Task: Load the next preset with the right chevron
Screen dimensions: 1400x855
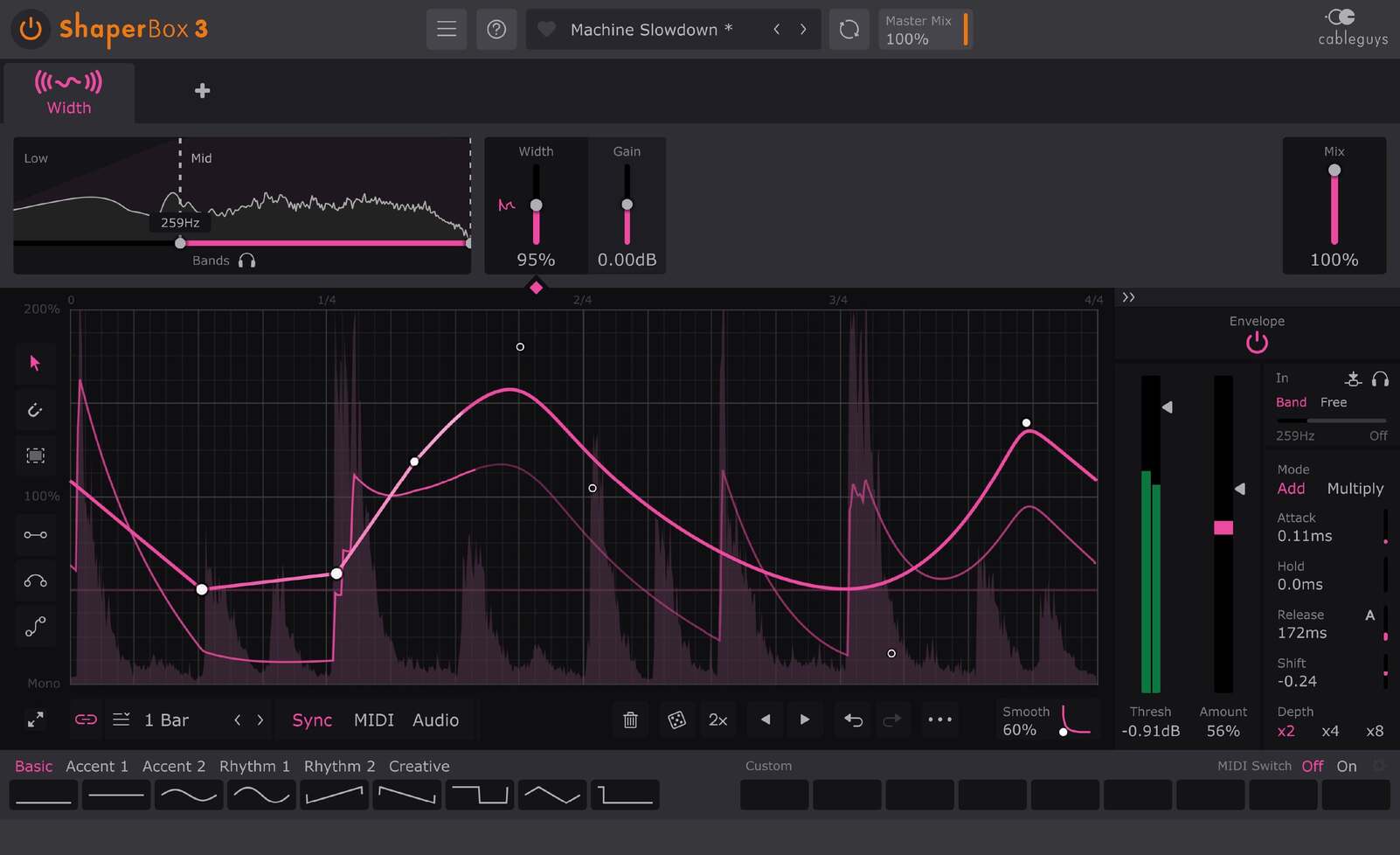Action: tap(803, 29)
